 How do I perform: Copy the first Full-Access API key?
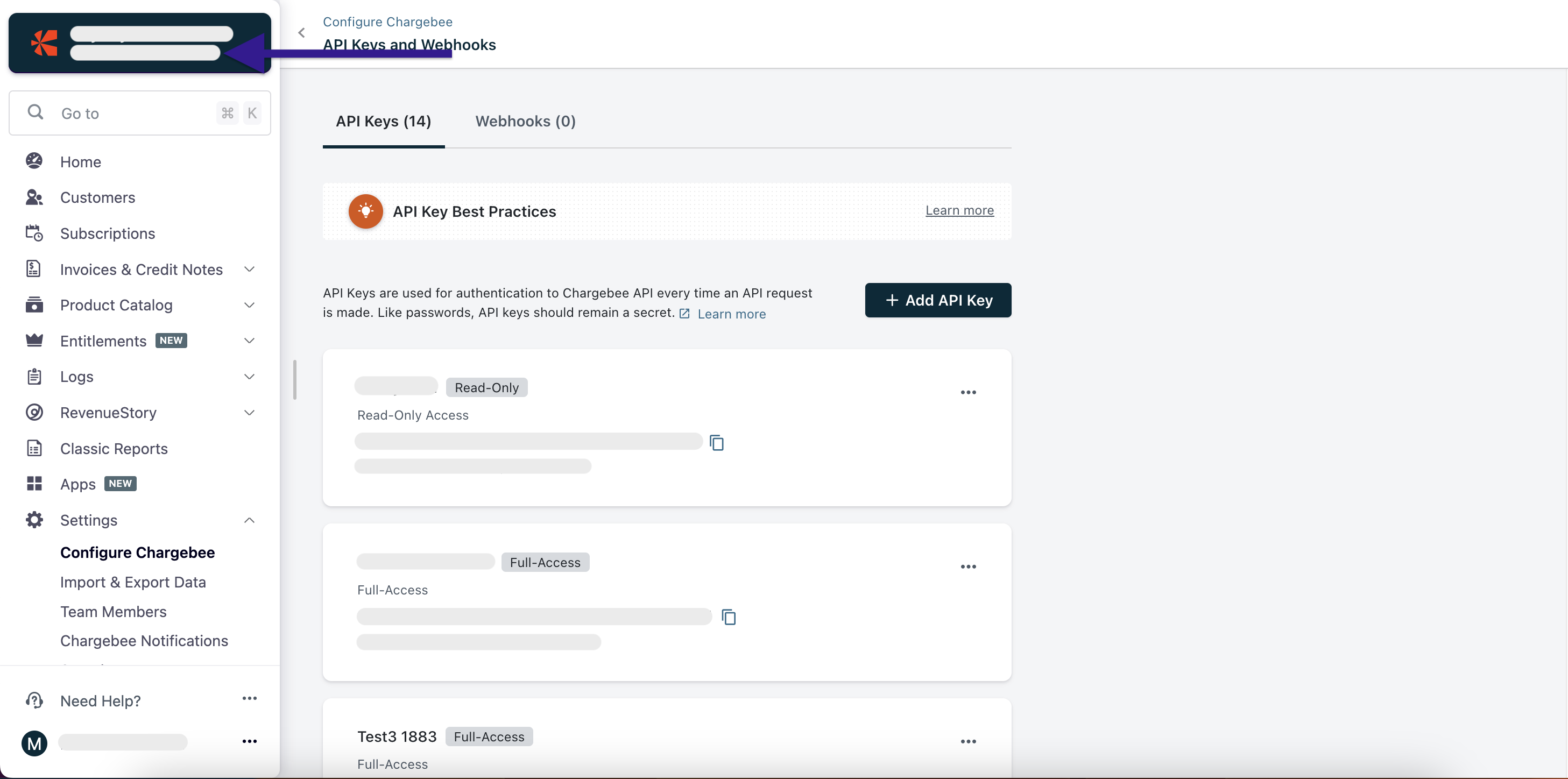[x=729, y=617]
